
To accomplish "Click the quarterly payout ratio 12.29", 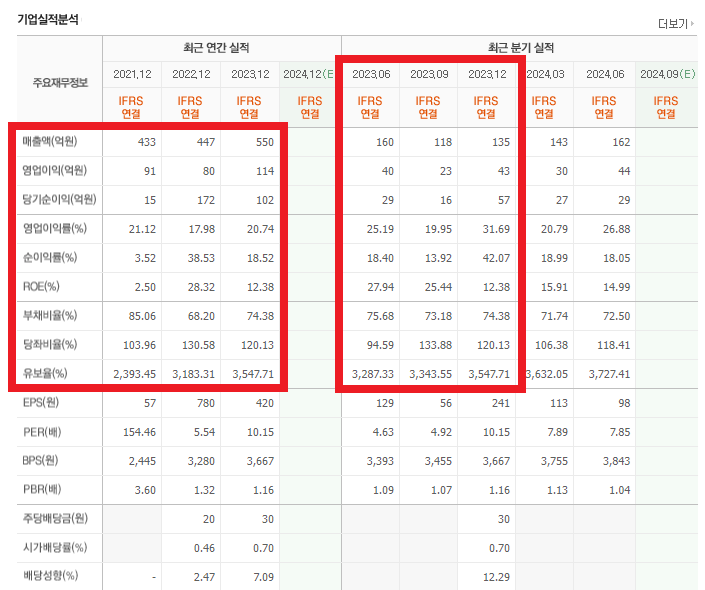I will coord(496,577).
